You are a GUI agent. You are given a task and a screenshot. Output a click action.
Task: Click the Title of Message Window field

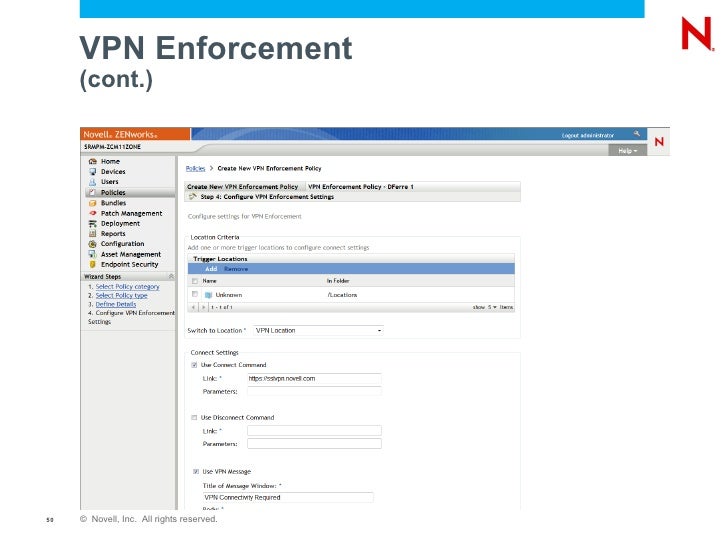[x=288, y=497]
